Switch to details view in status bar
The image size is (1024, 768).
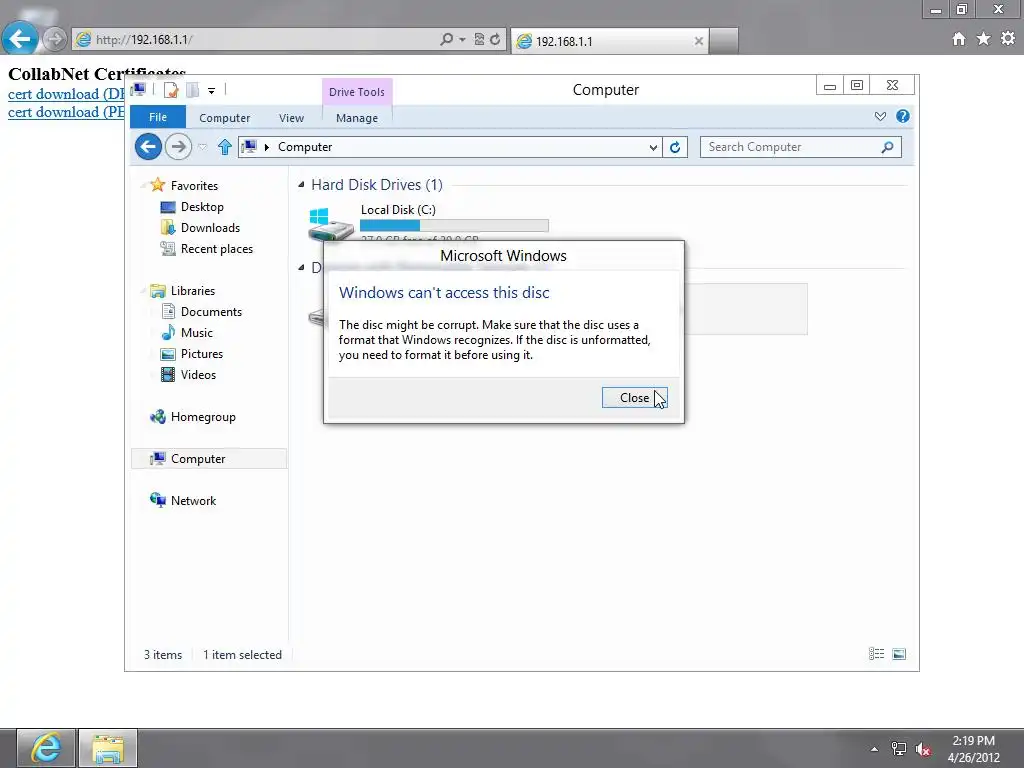coord(876,654)
